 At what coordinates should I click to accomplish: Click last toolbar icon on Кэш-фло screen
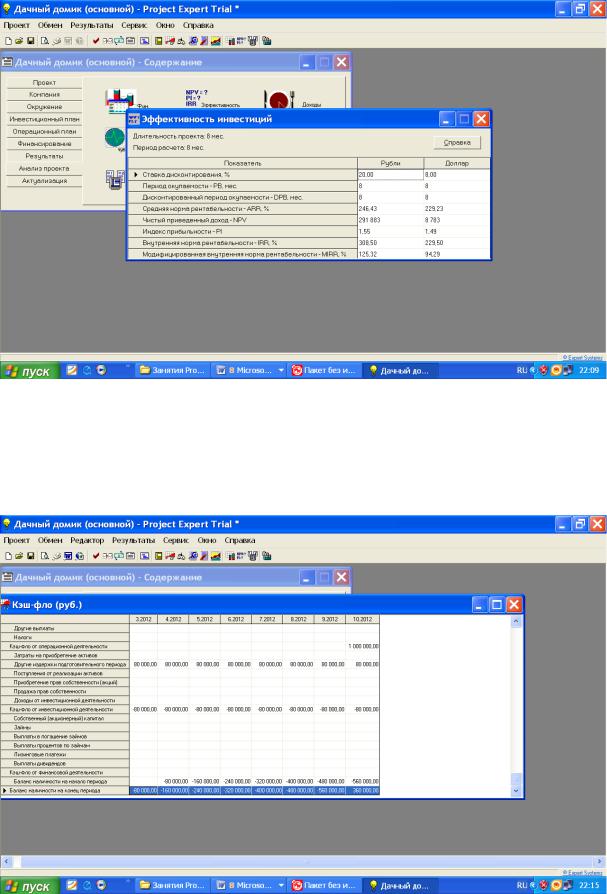pyautogui.click(x=266, y=556)
